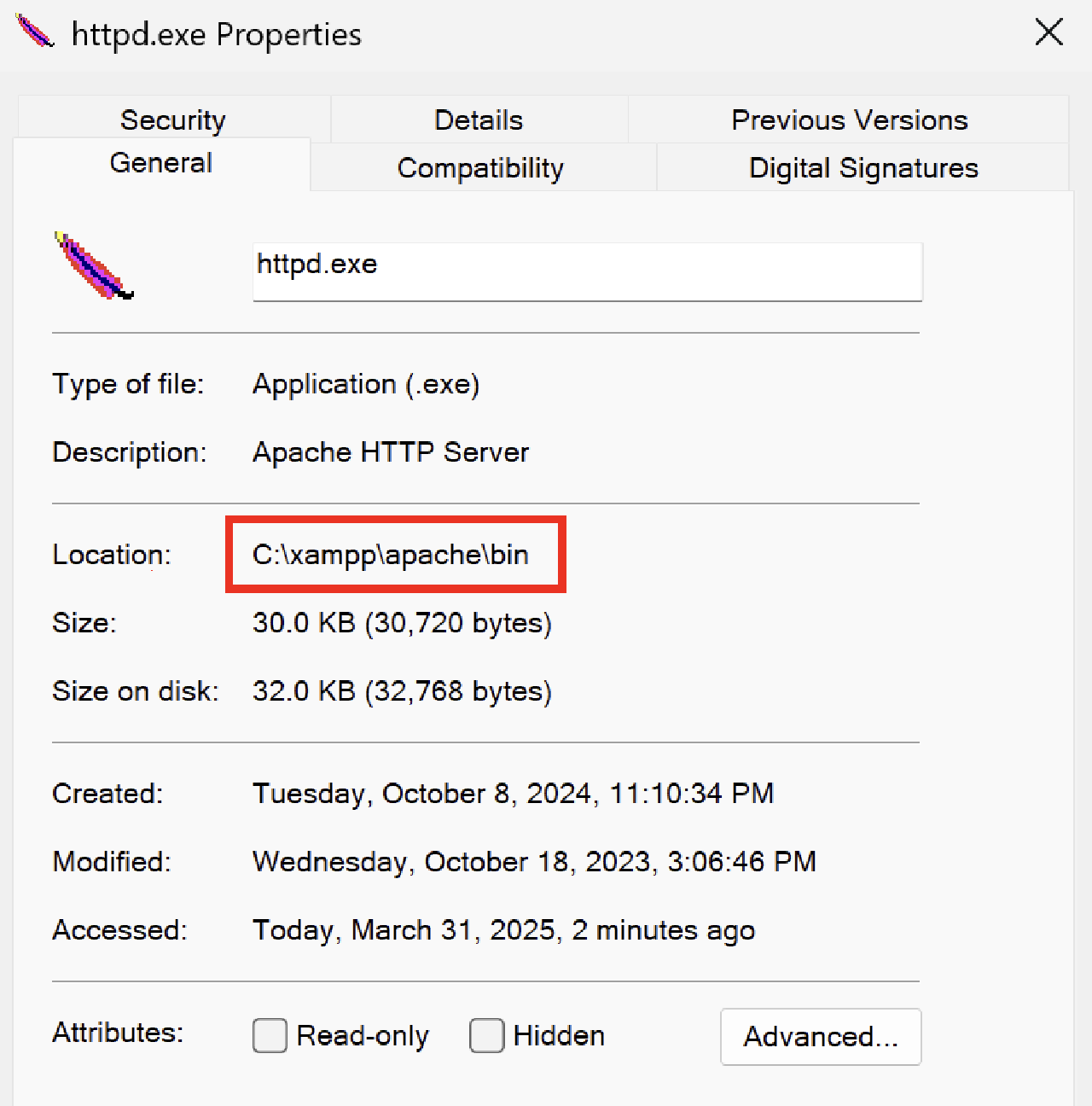Open the Details tab
This screenshot has height=1106, width=1092.
[x=479, y=120]
